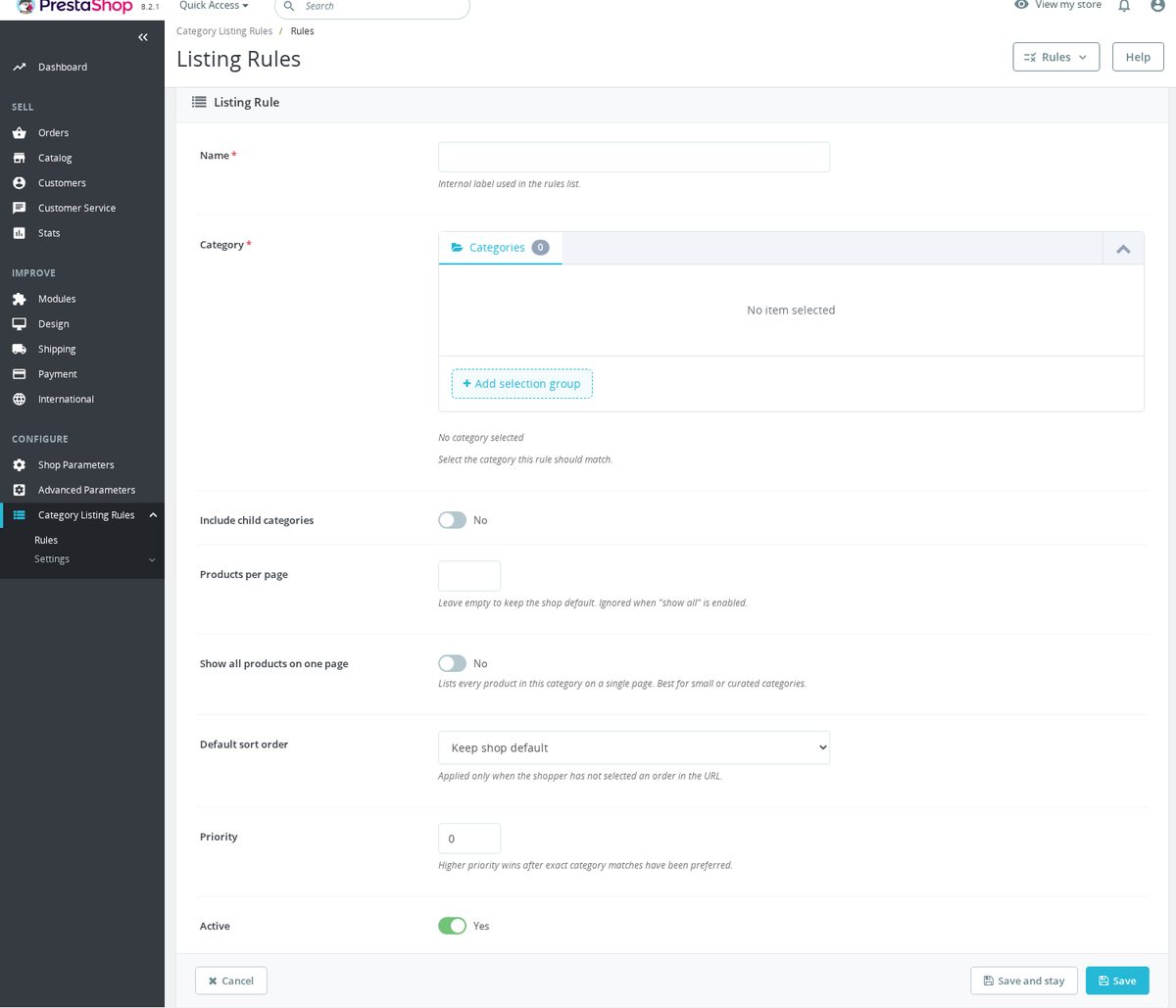This screenshot has height=1008, width=1176.
Task: Click the Design monitor icon
Action: coord(19,323)
